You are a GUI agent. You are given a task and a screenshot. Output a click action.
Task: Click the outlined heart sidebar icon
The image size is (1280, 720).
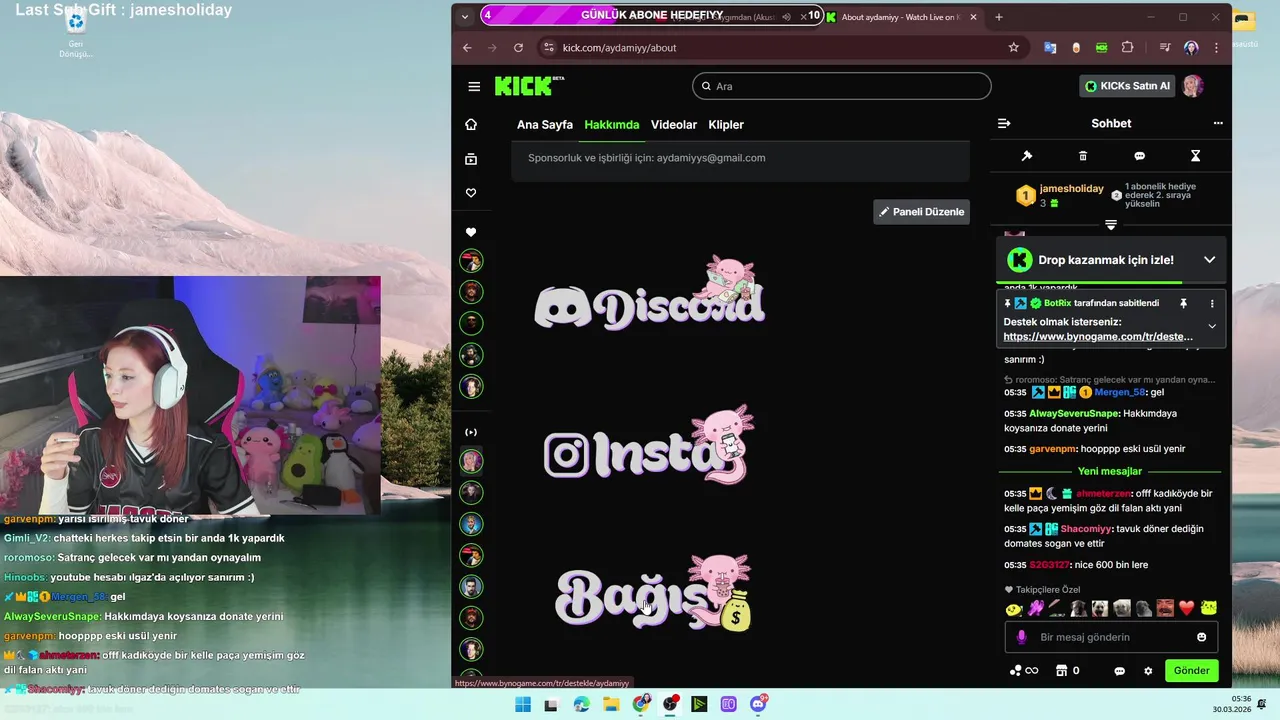point(471,193)
